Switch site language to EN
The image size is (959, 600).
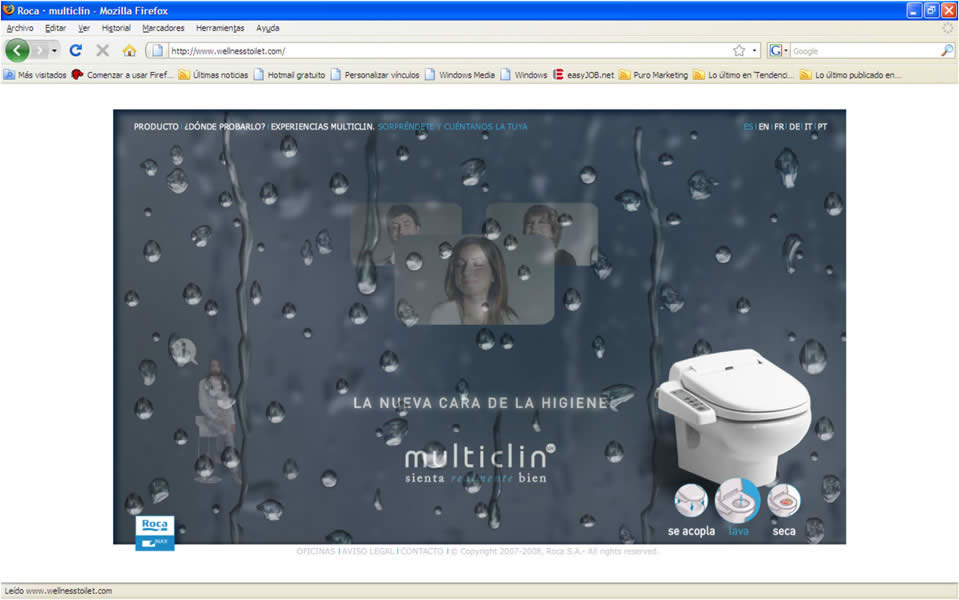pyautogui.click(x=763, y=127)
